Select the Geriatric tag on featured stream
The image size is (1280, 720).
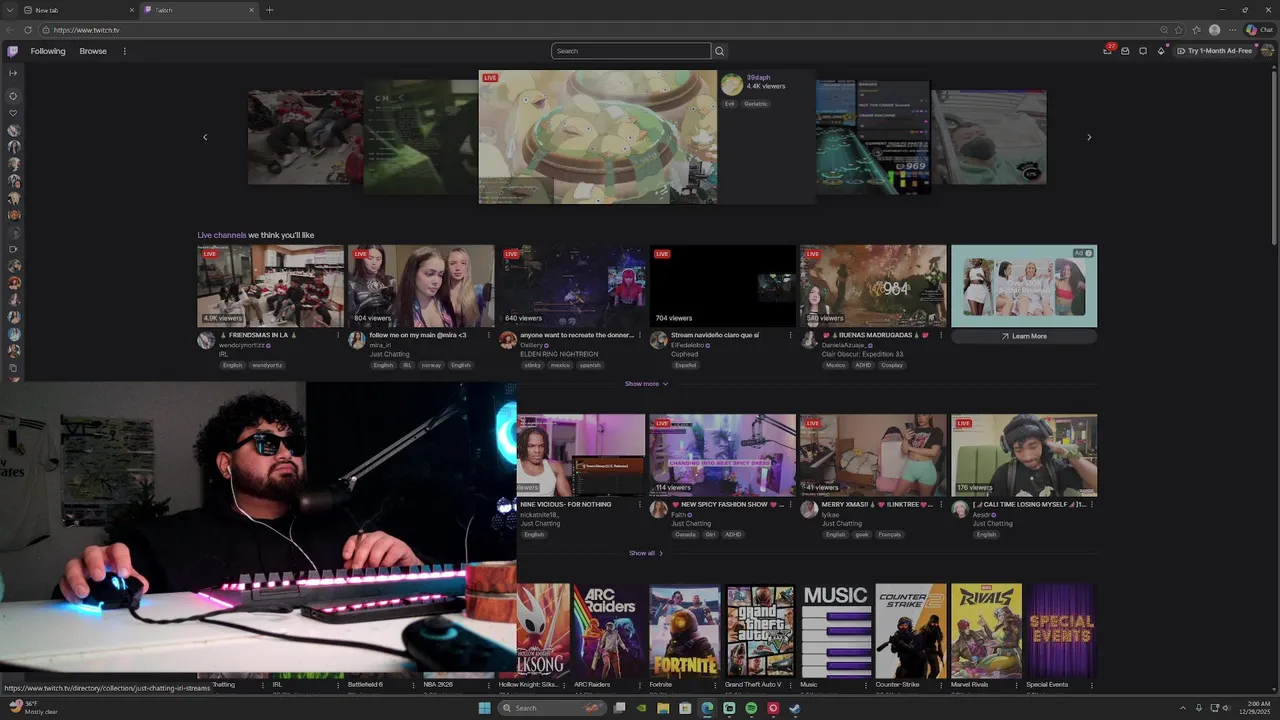coord(756,104)
